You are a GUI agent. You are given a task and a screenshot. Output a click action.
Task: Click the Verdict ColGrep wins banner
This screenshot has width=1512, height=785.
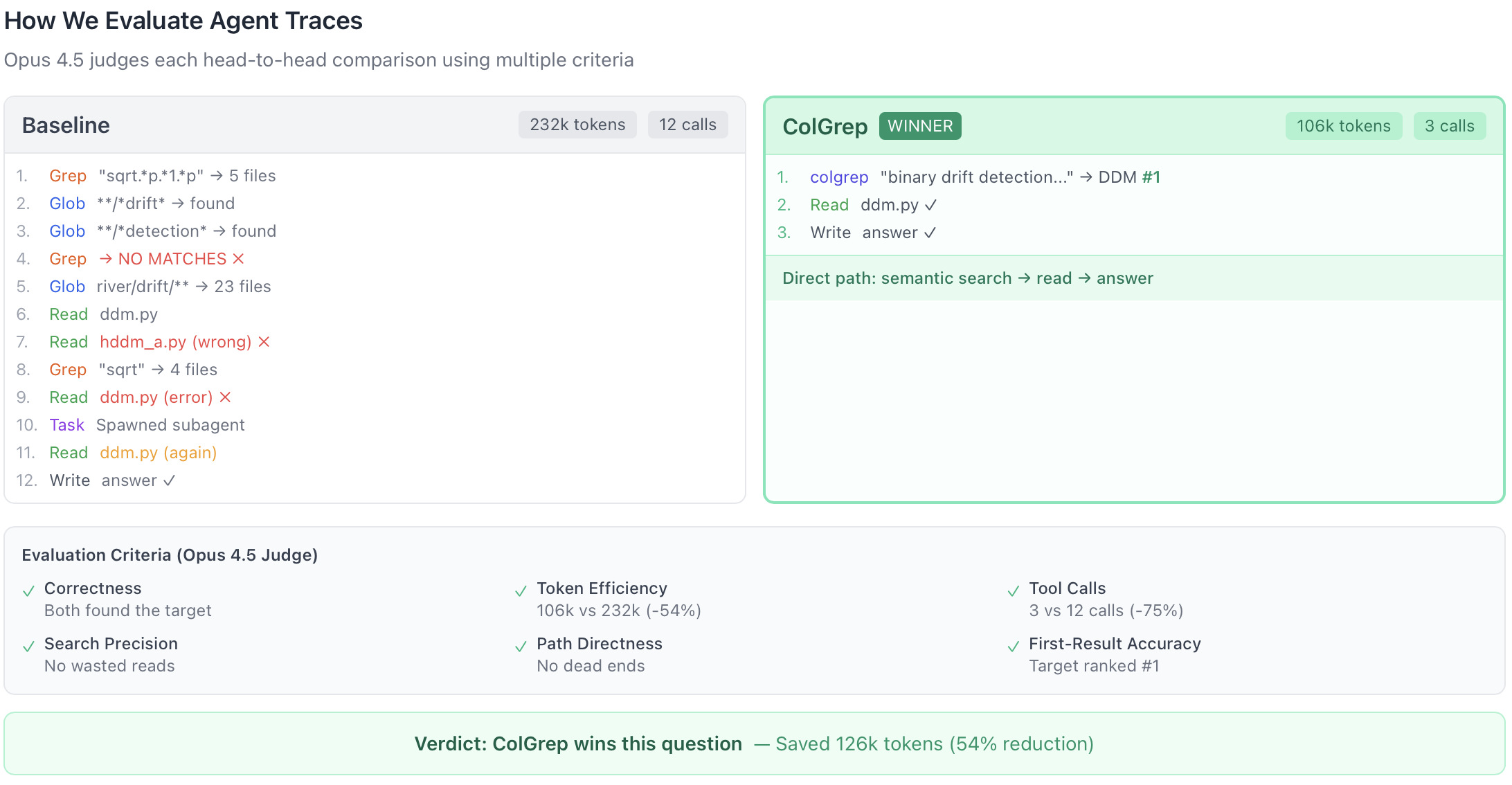point(754,743)
